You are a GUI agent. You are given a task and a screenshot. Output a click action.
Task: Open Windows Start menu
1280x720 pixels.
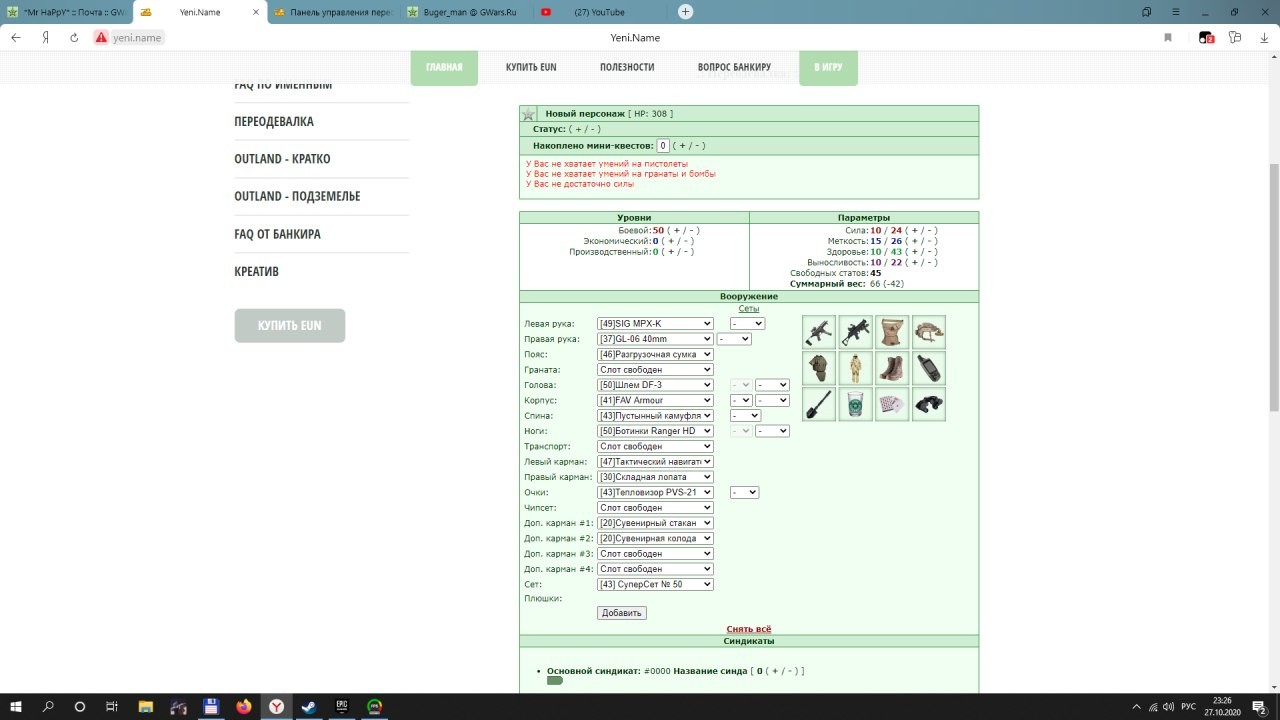[x=16, y=706]
